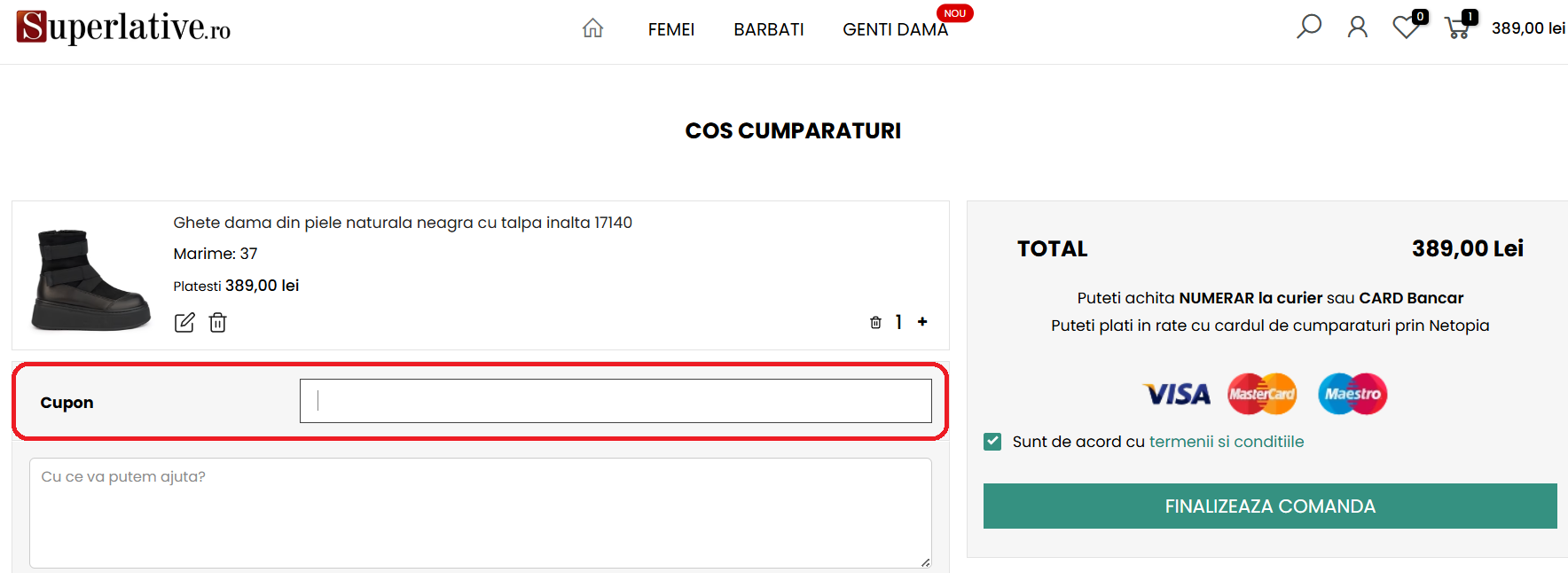Open the user account icon
The width and height of the screenshot is (1568, 573).
pos(1357,27)
